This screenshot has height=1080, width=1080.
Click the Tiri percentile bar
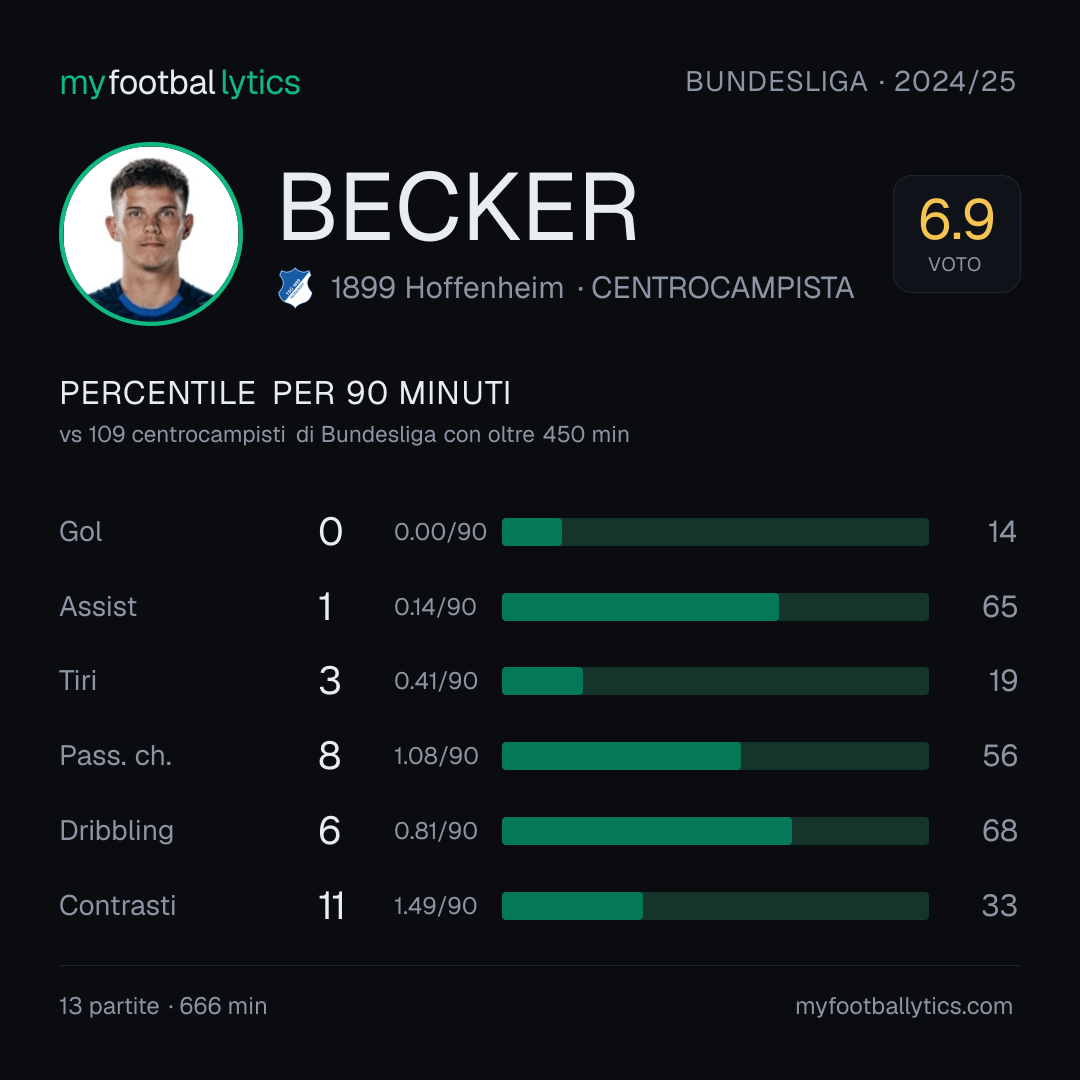click(x=715, y=681)
